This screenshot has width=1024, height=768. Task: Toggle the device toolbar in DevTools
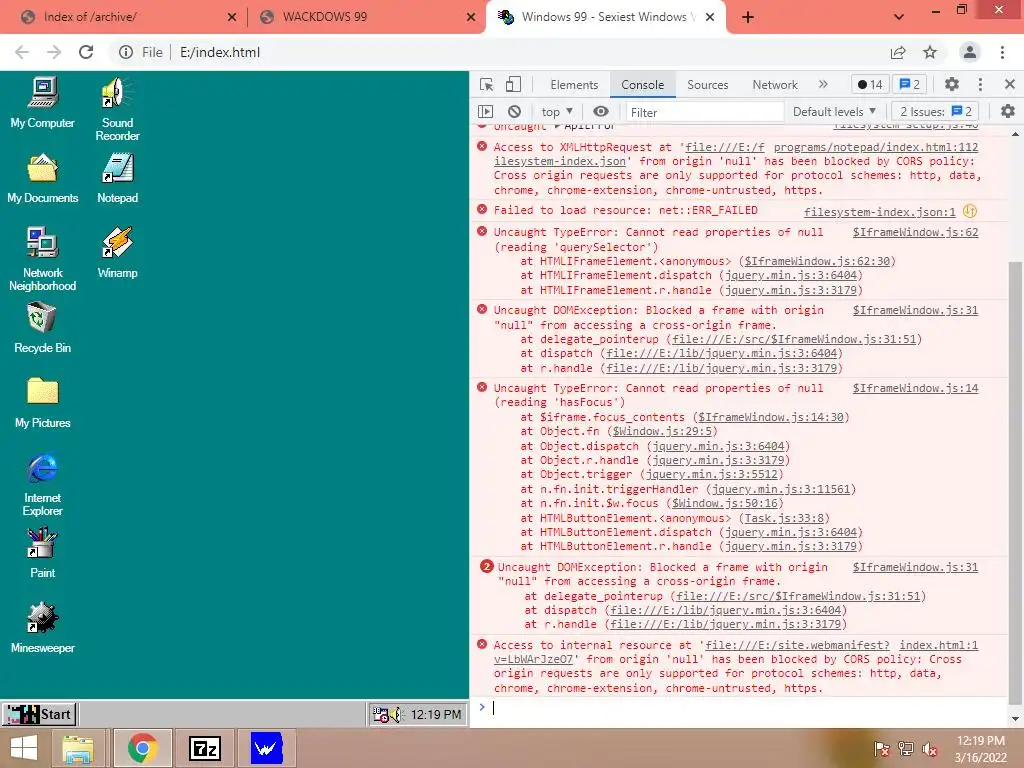(513, 84)
